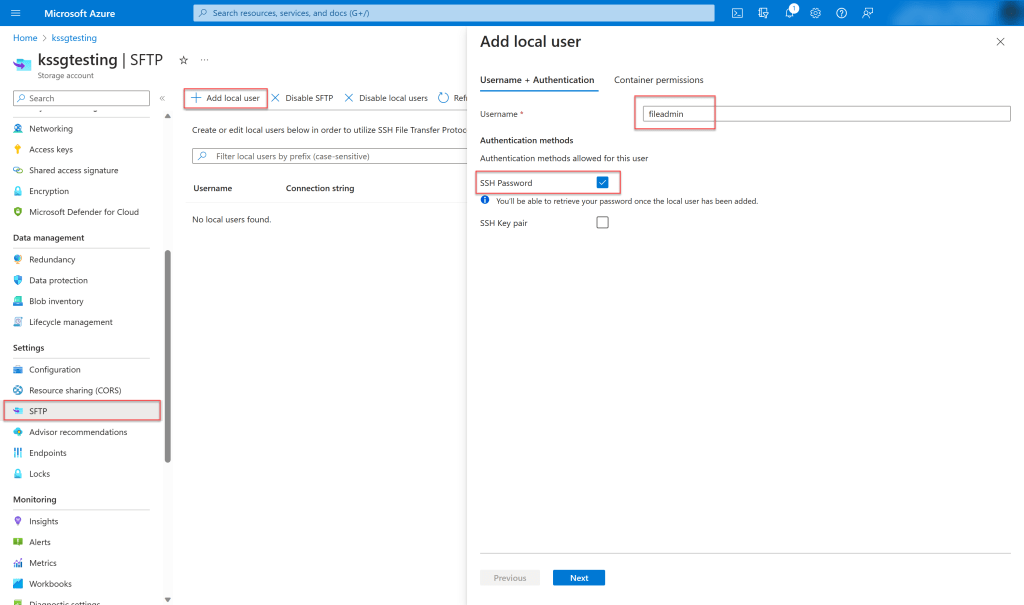Open the hamburger portal menu
This screenshot has width=1024, height=605.
[17, 13]
